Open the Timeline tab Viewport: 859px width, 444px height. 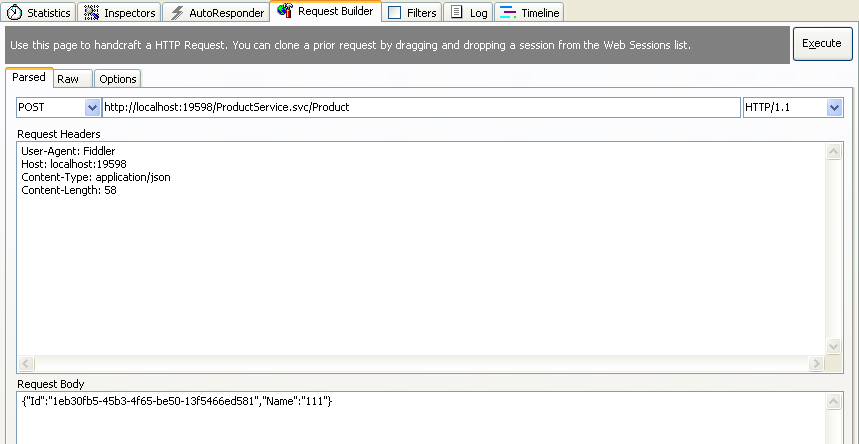tap(529, 13)
